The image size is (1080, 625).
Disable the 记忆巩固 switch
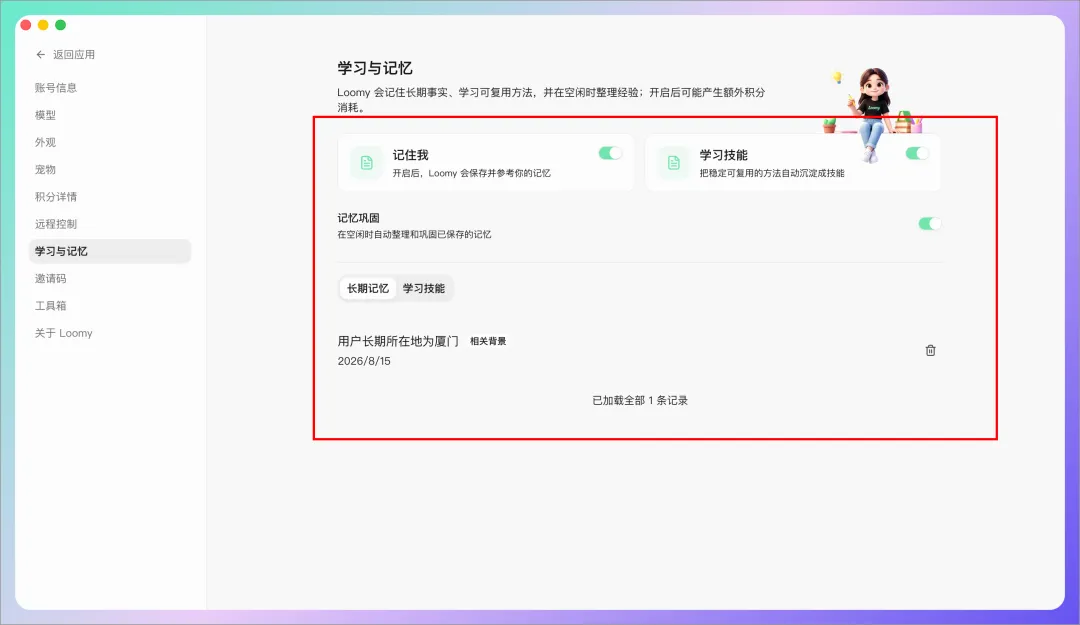coord(929,223)
